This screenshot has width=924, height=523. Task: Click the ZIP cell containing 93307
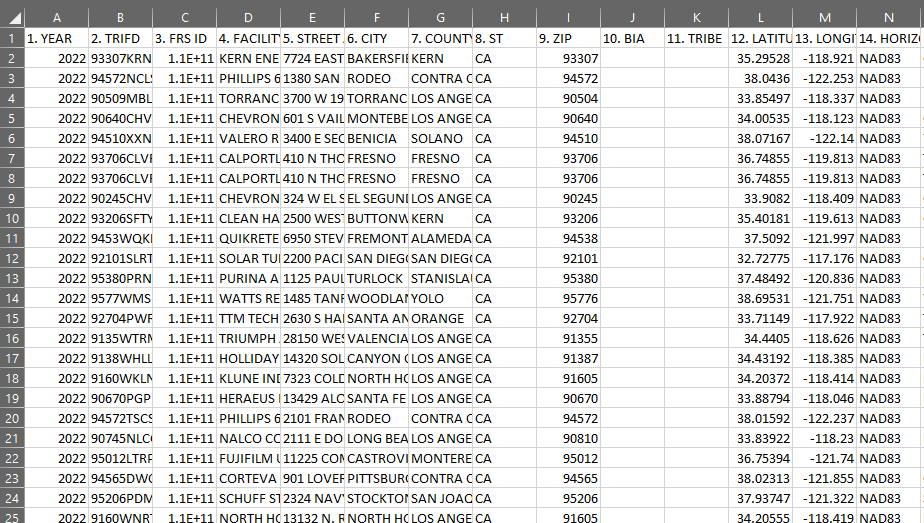(568, 58)
